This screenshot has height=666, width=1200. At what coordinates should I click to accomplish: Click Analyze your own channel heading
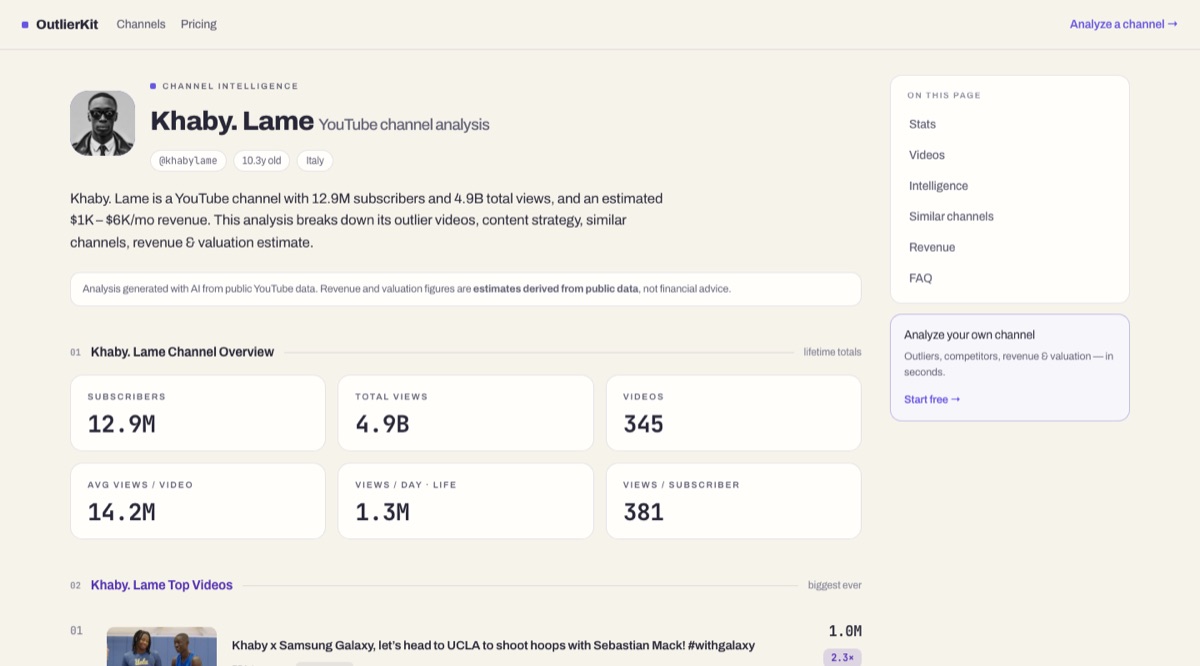[969, 335]
